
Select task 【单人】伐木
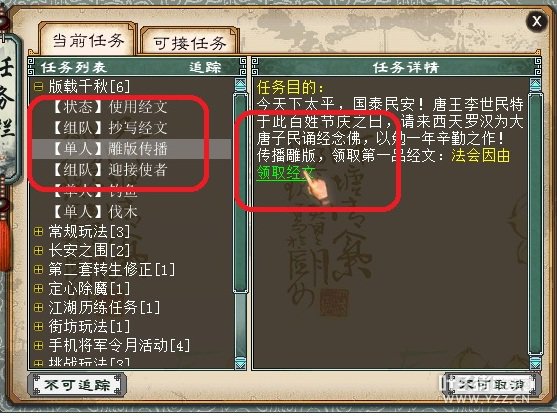[95, 212]
